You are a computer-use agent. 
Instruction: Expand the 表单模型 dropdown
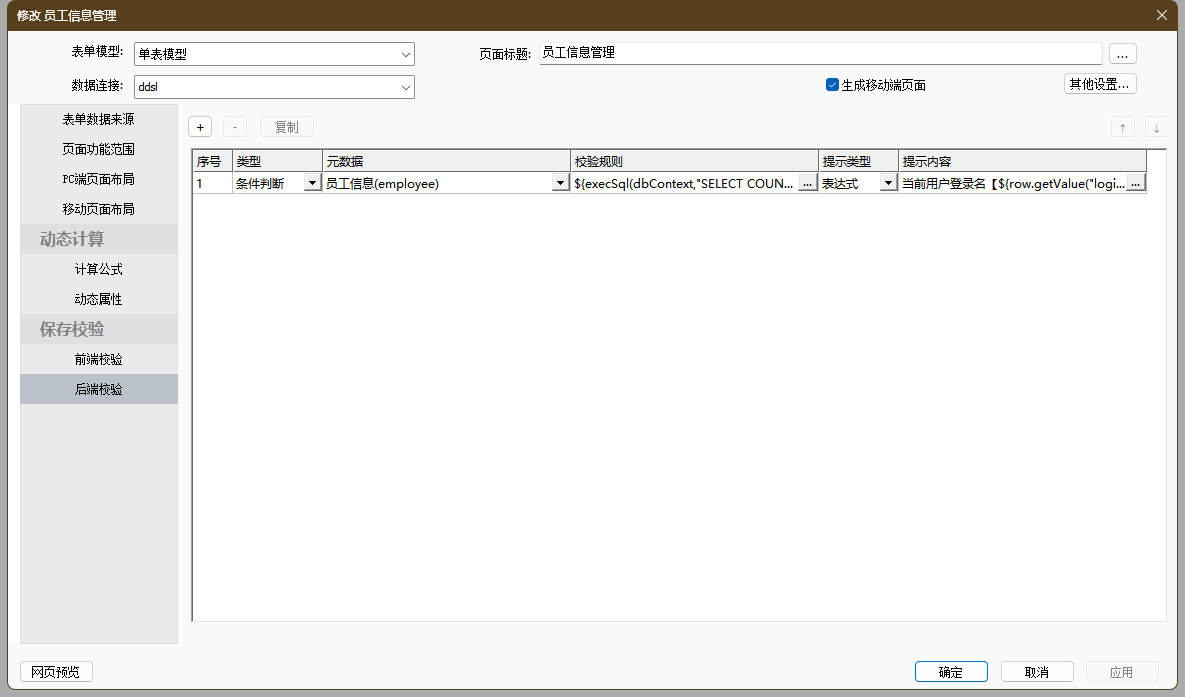pyautogui.click(x=405, y=54)
